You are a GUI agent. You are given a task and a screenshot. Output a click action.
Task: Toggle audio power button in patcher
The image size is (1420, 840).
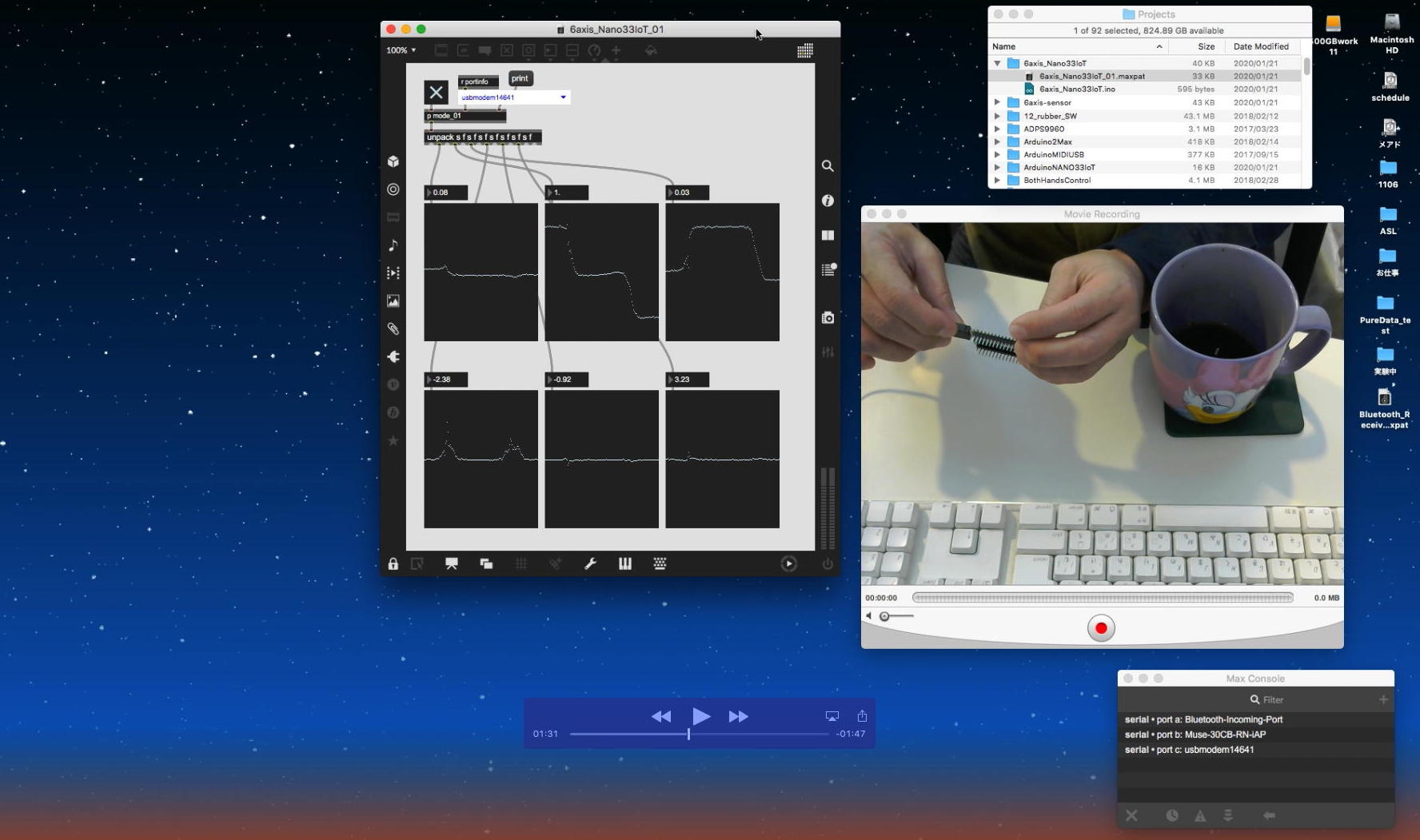point(828,563)
